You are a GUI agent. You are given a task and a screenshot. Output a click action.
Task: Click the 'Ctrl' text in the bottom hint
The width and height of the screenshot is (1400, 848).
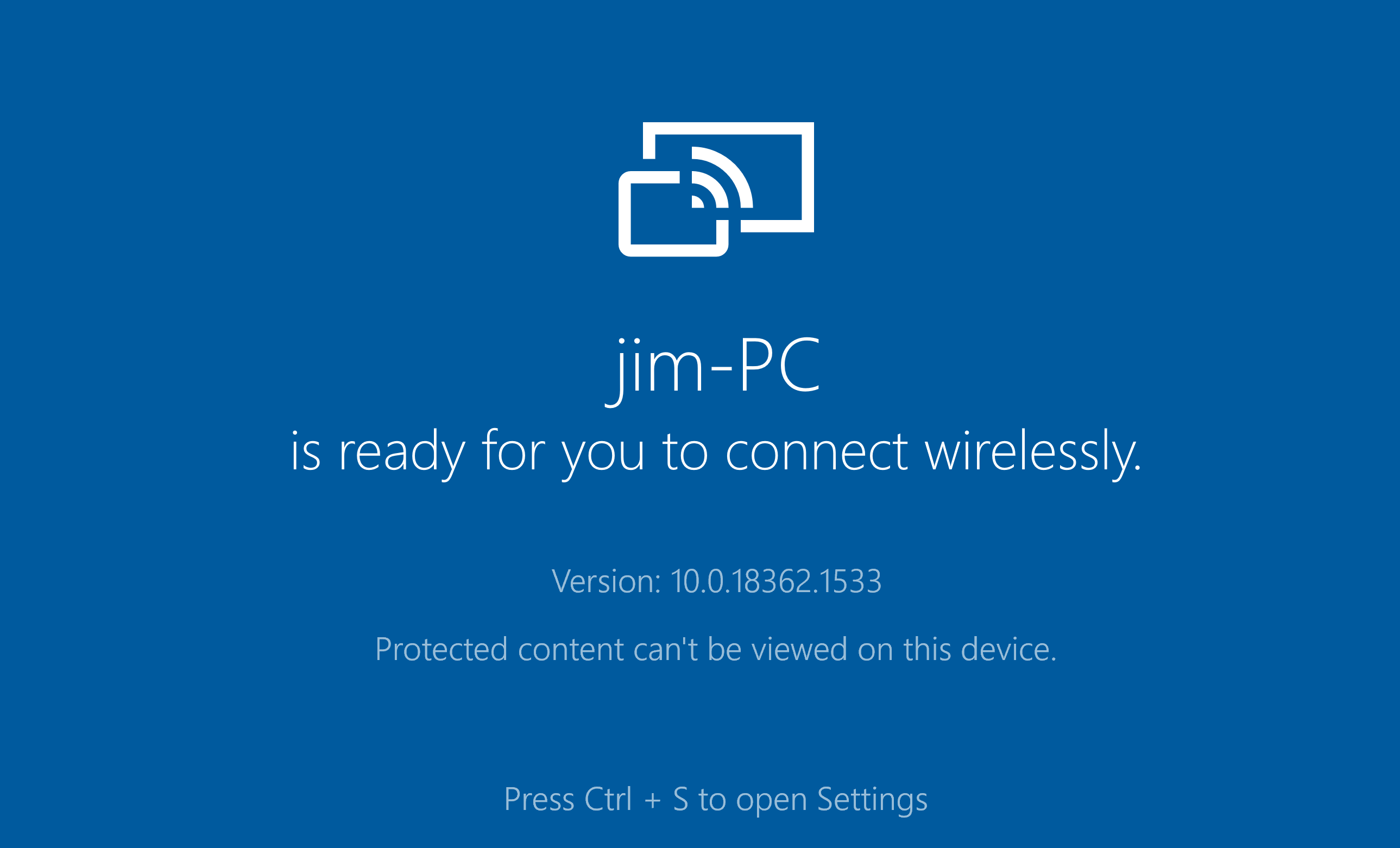pyautogui.click(x=608, y=799)
